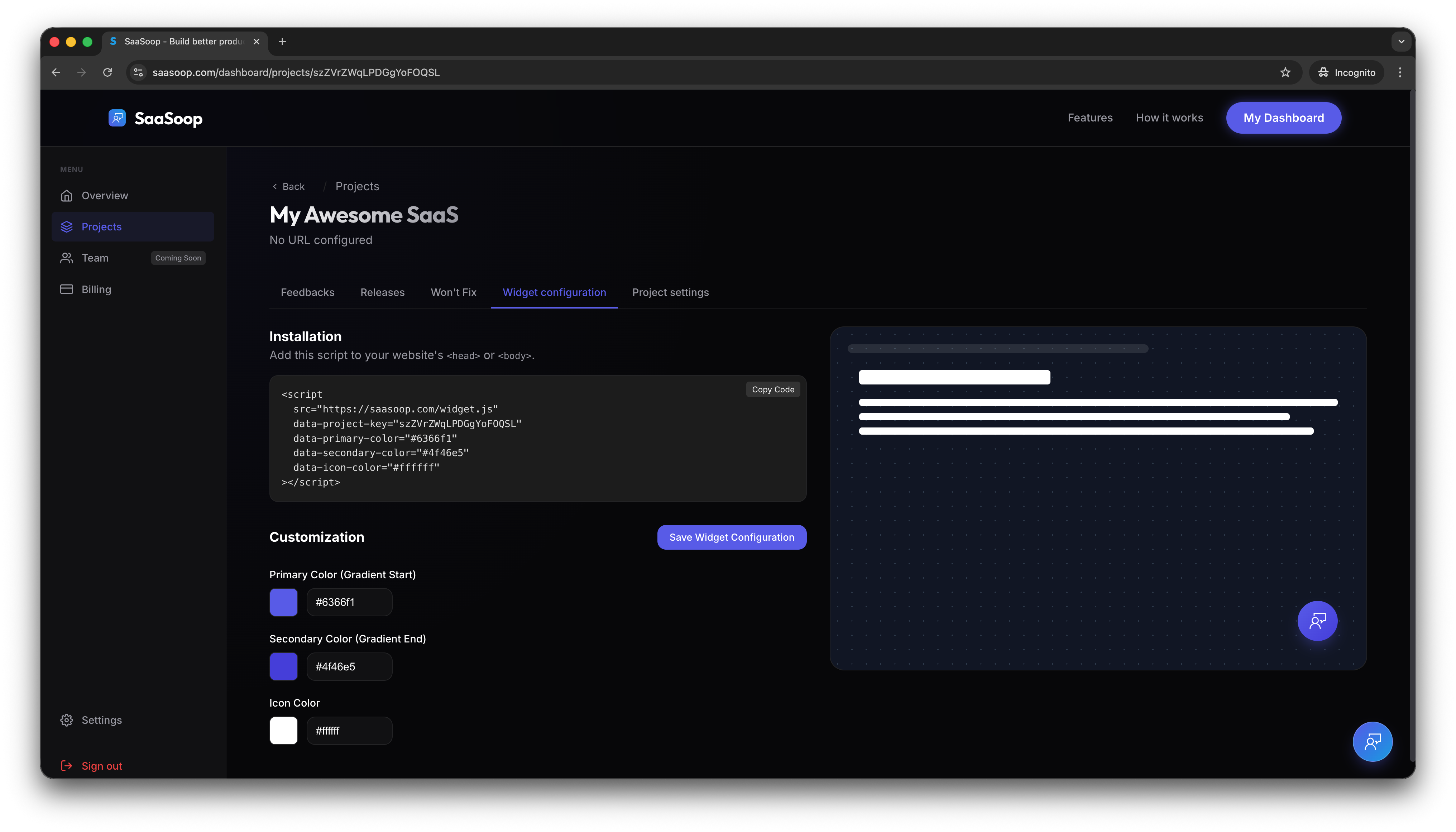This screenshot has height=832, width=1456.
Task: Select the Projects layers icon in sidebar
Action: coord(67,226)
